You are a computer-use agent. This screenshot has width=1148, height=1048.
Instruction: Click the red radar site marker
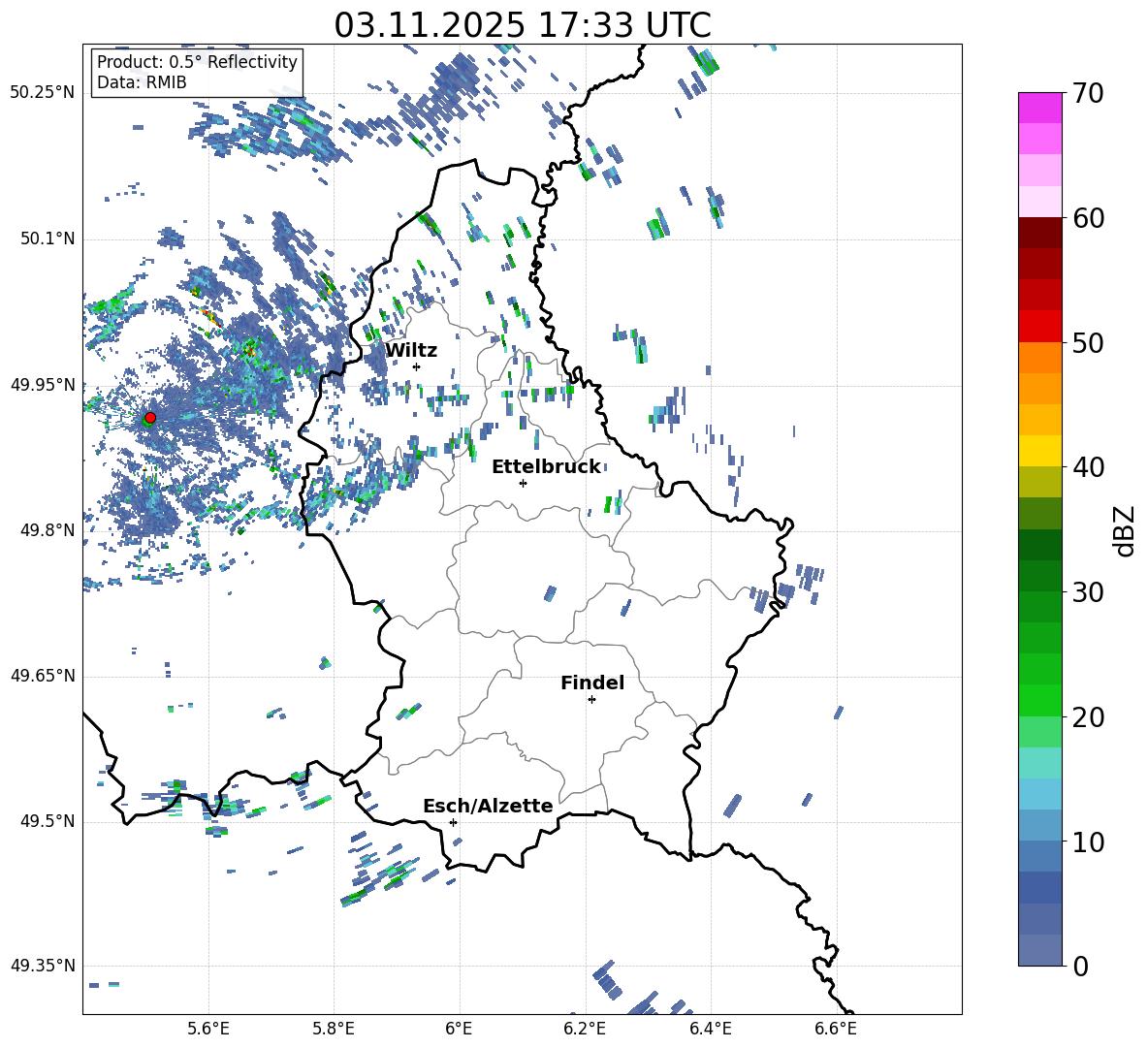[x=150, y=417]
